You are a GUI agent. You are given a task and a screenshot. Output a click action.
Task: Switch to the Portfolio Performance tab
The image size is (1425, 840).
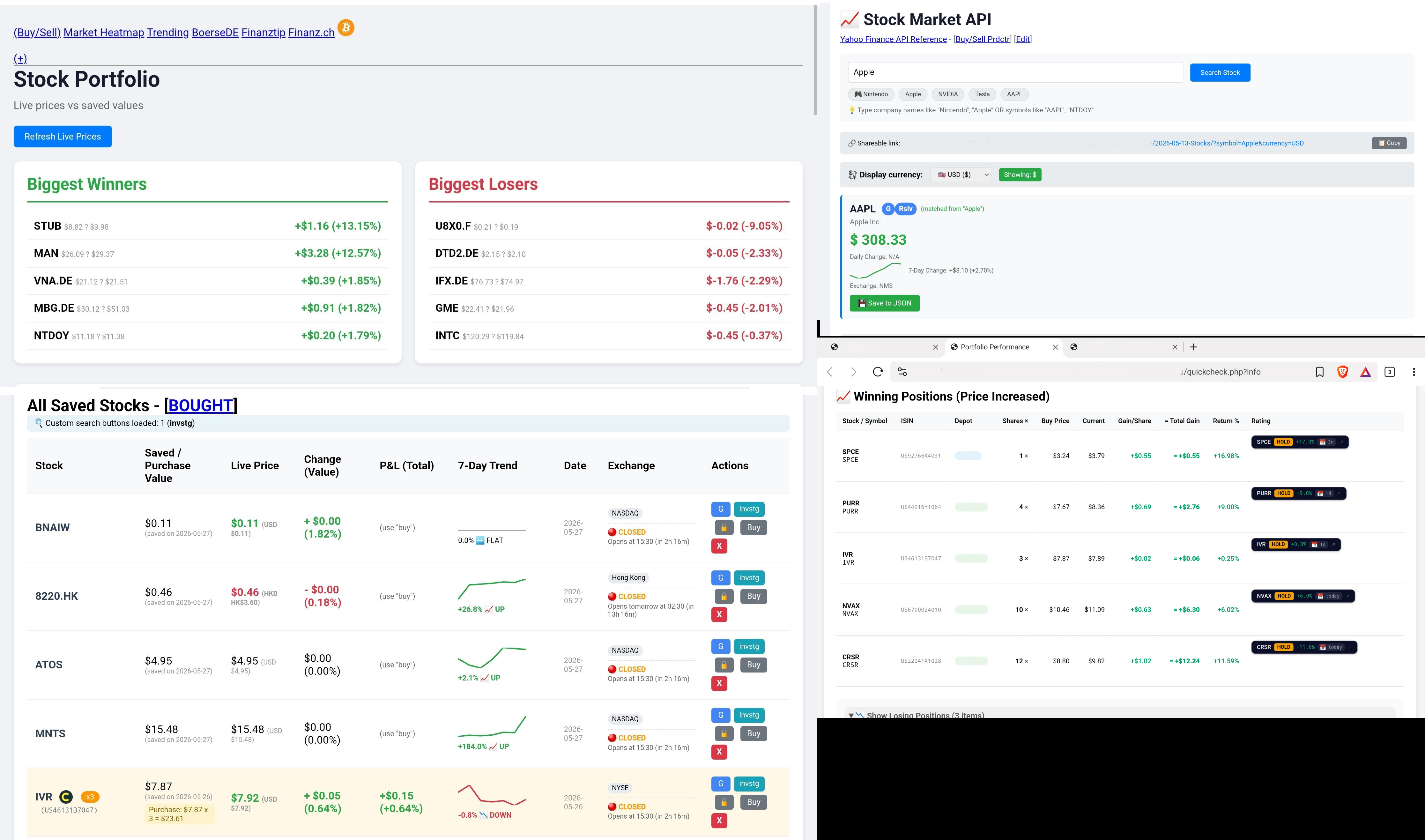[x=1003, y=347]
